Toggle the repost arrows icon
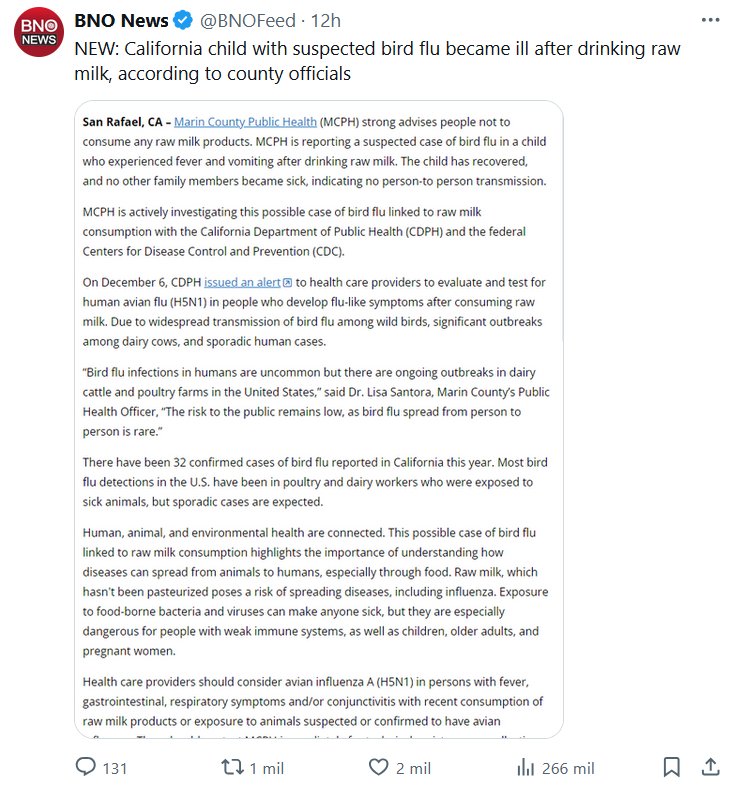736x790 pixels. tap(232, 767)
